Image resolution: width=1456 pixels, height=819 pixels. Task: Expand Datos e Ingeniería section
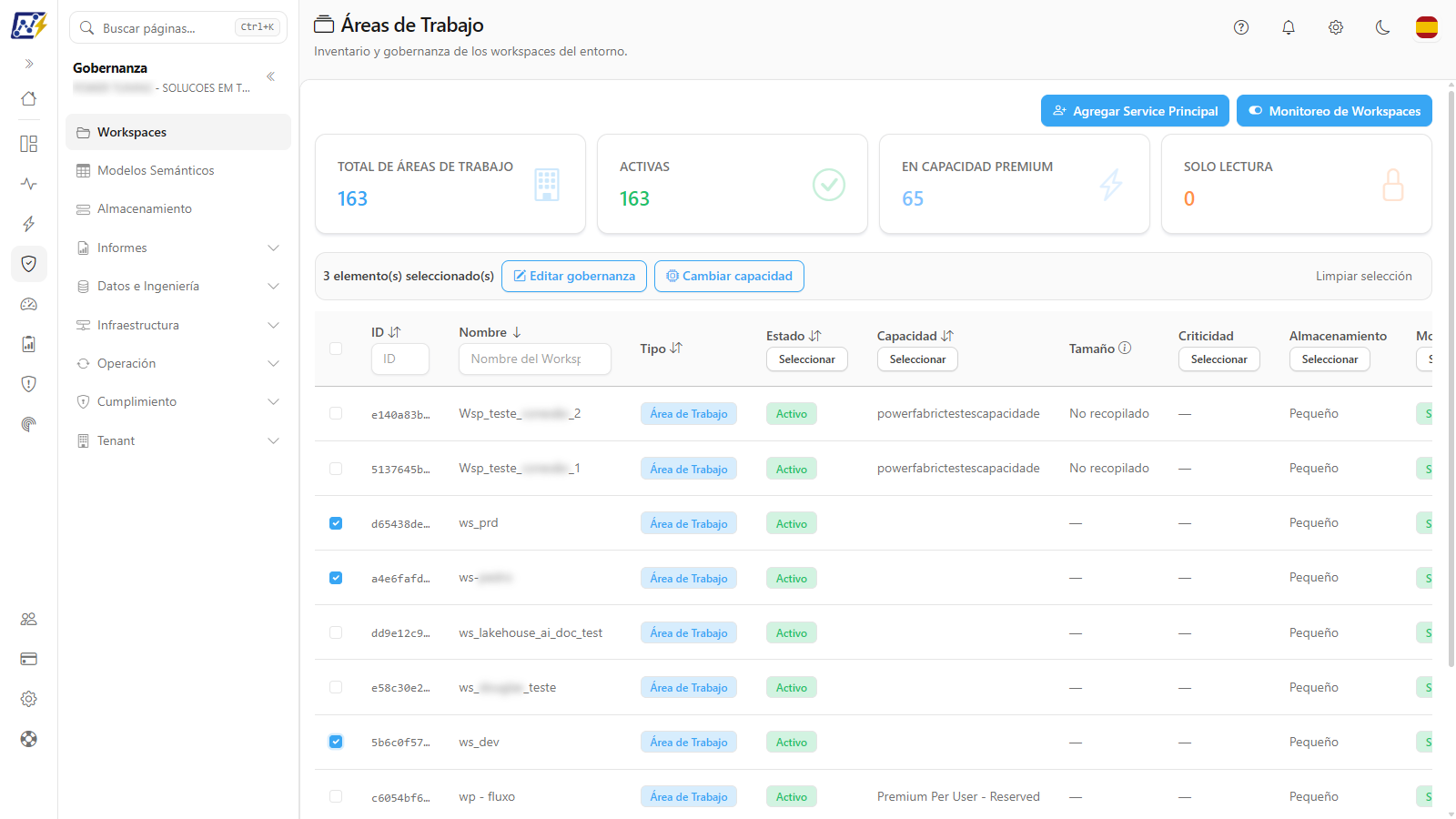point(178,286)
